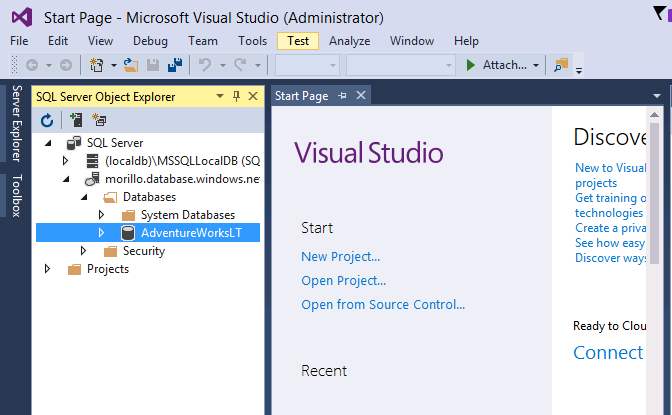Click the New Project toolbar icon
672x415 pixels.
coord(97,65)
